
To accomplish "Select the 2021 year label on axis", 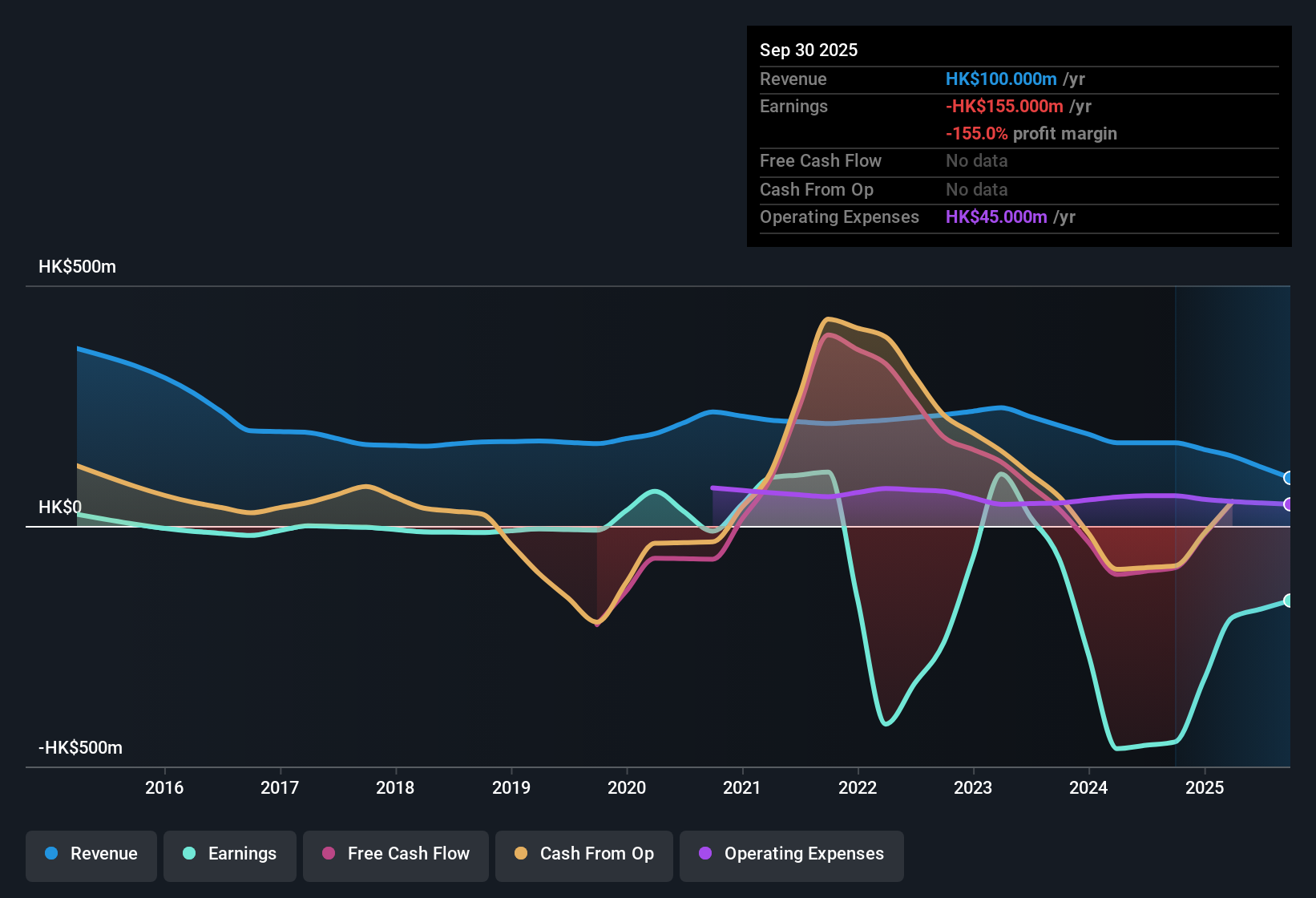I will pos(743,788).
